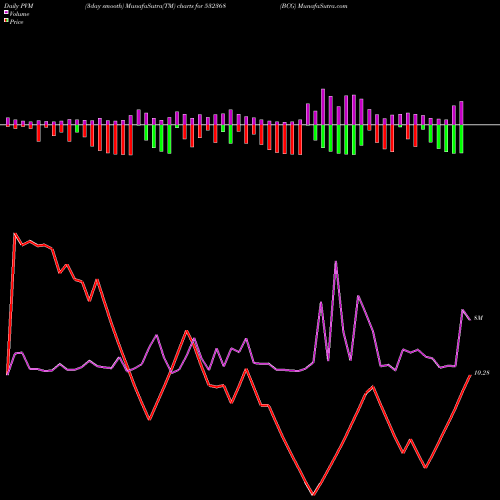This screenshot has height=500, width=500.
Task: Click the 'Price' legend label
Action: coord(16,22)
